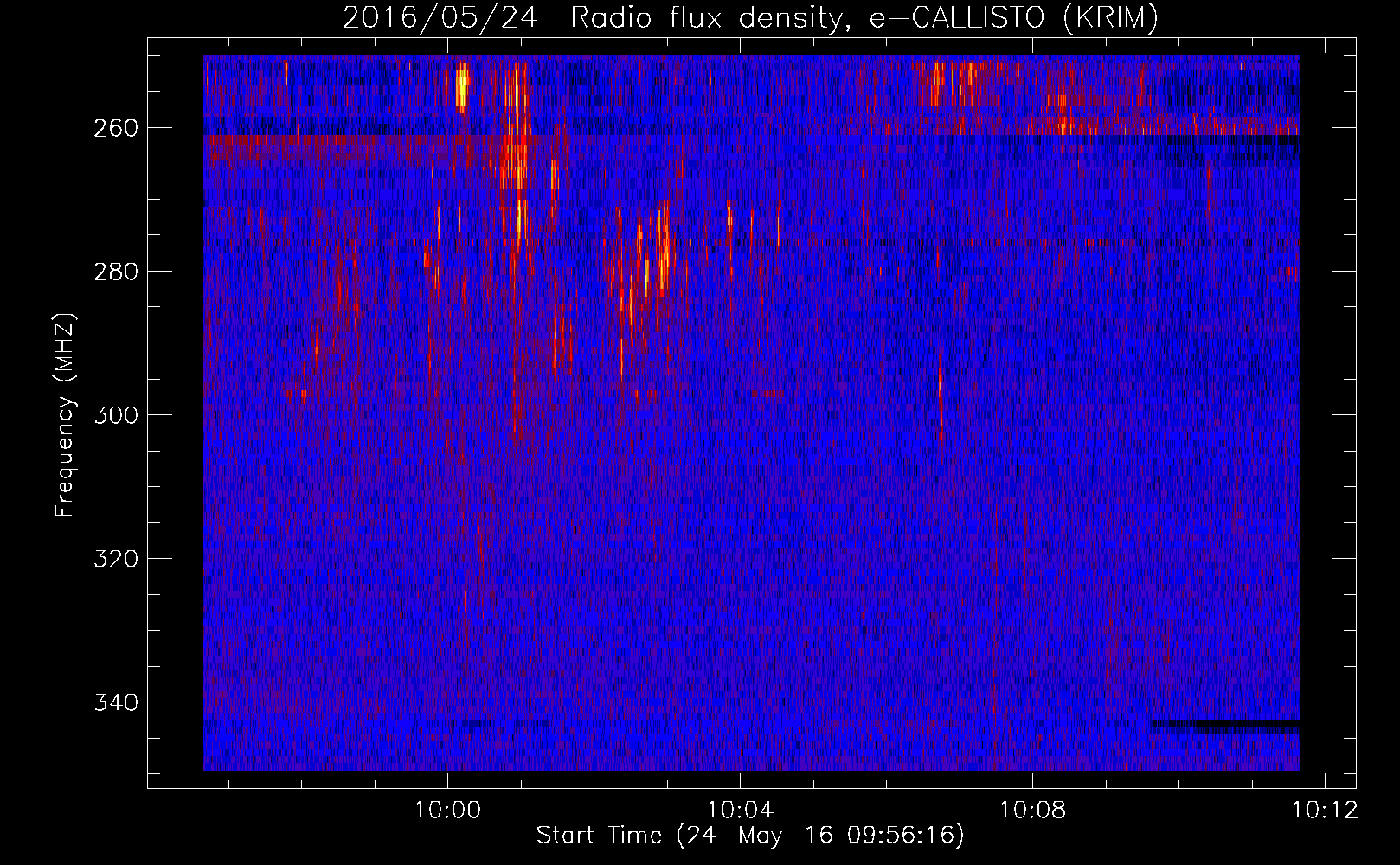Click the 320 frequency tick label
The width and height of the screenshot is (1400, 865).
[x=116, y=559]
